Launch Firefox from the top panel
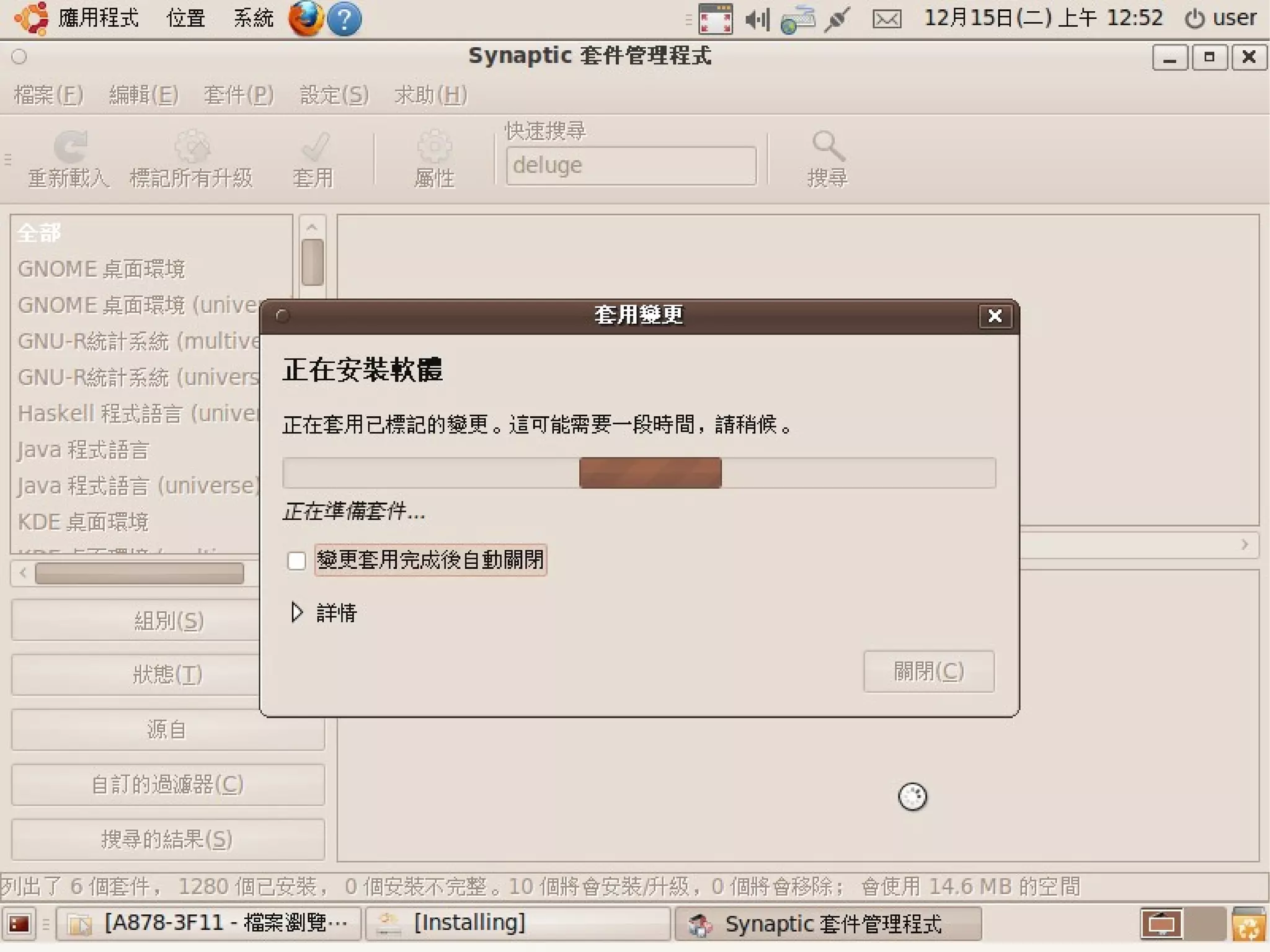Image resolution: width=1270 pixels, height=952 pixels. coord(306,19)
